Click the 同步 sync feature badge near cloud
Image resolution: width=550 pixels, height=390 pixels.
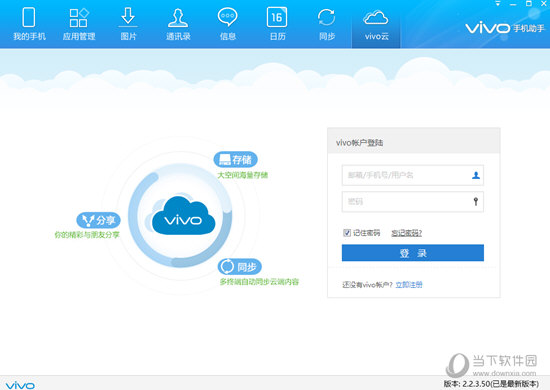[x=240, y=267]
